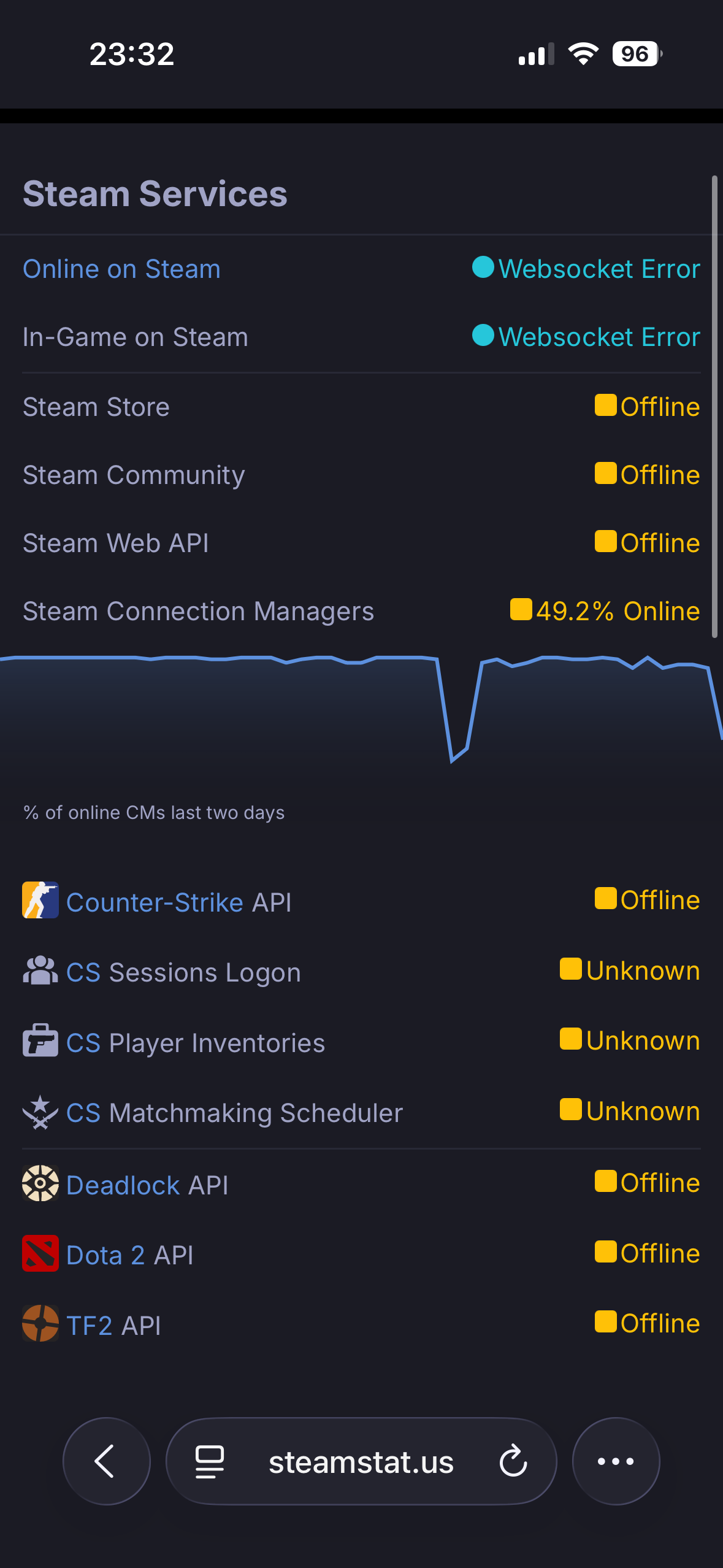Open the TF2 link
The height and width of the screenshot is (1568, 723).
[89, 1326]
